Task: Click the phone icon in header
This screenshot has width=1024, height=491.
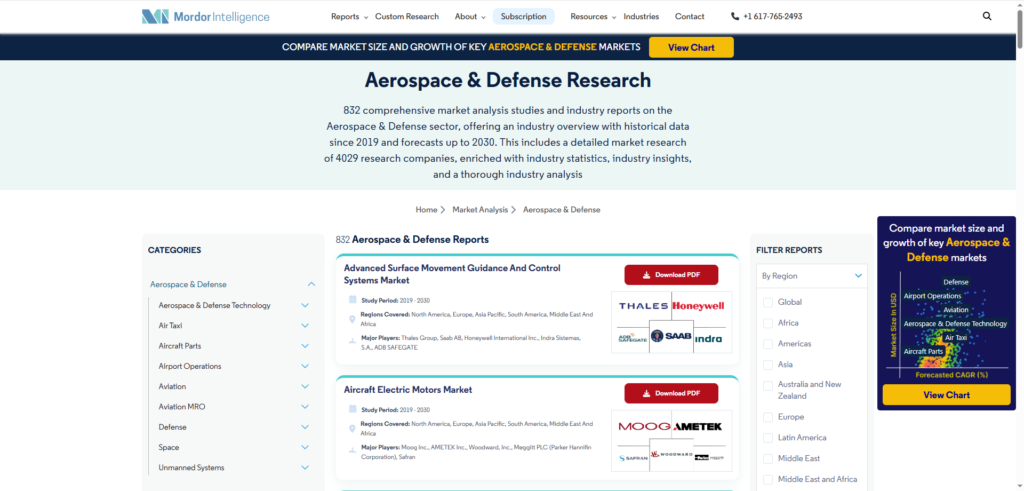Action: tap(735, 17)
